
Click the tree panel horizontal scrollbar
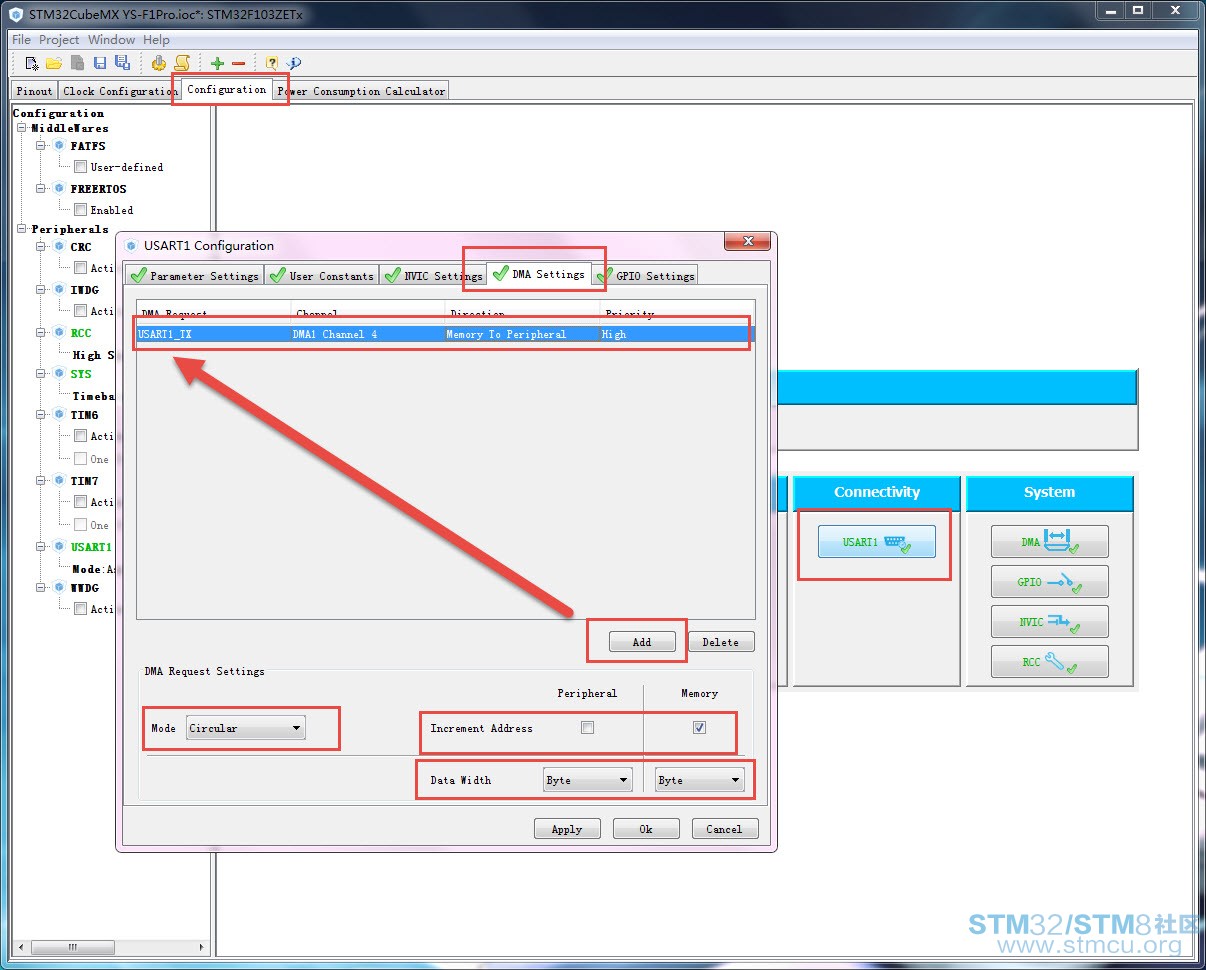coord(112,946)
